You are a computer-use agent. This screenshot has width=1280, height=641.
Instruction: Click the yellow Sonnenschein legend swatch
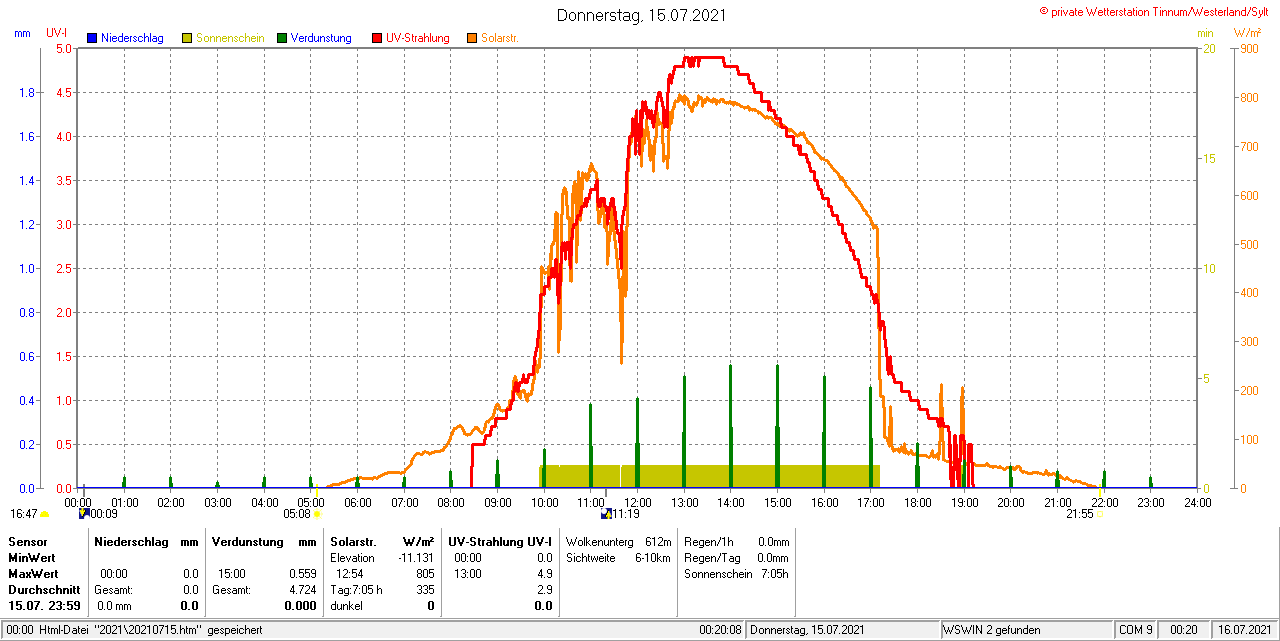click(187, 38)
